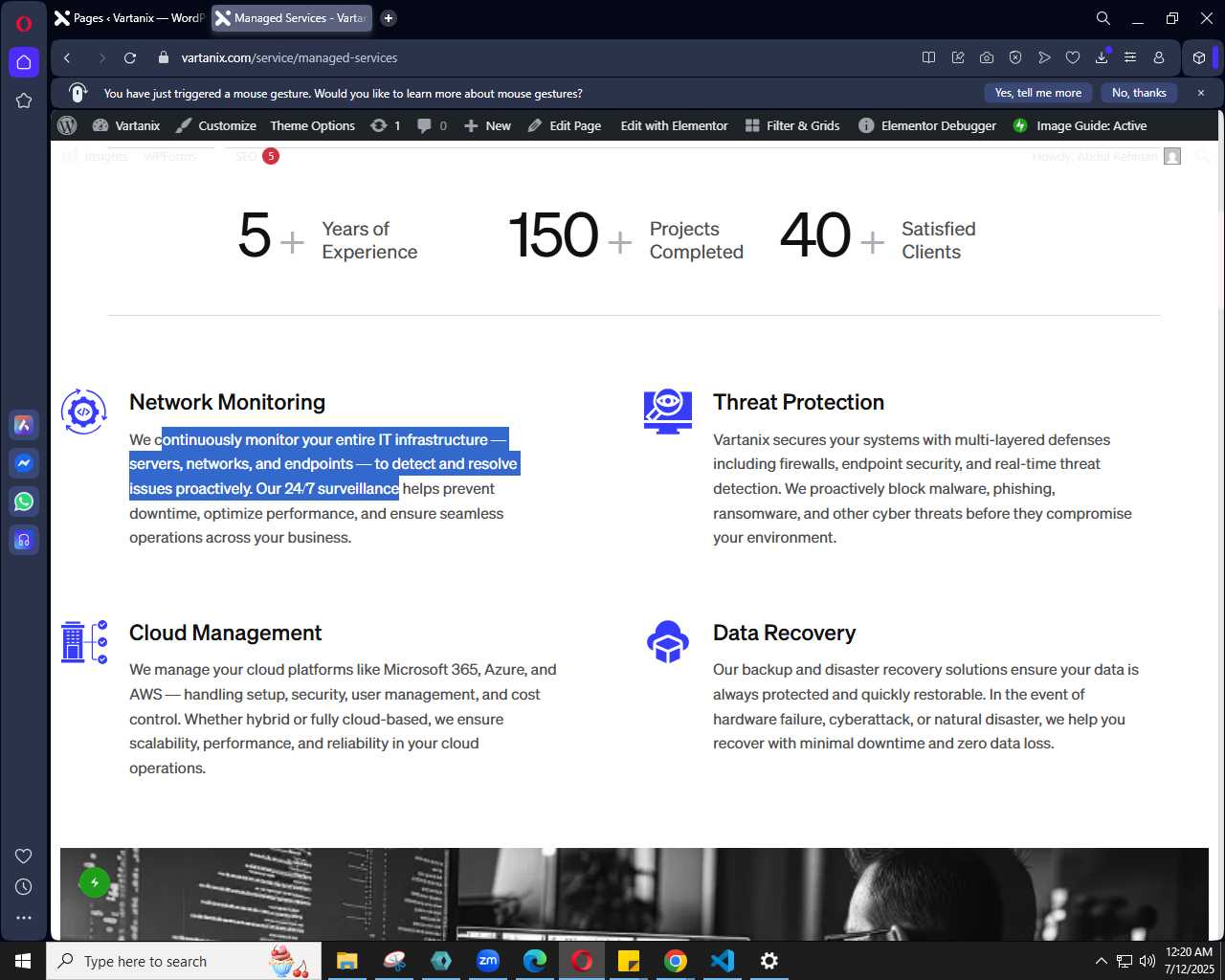Image resolution: width=1225 pixels, height=980 pixels.
Task: Click No, thanks button
Action: point(1139,93)
